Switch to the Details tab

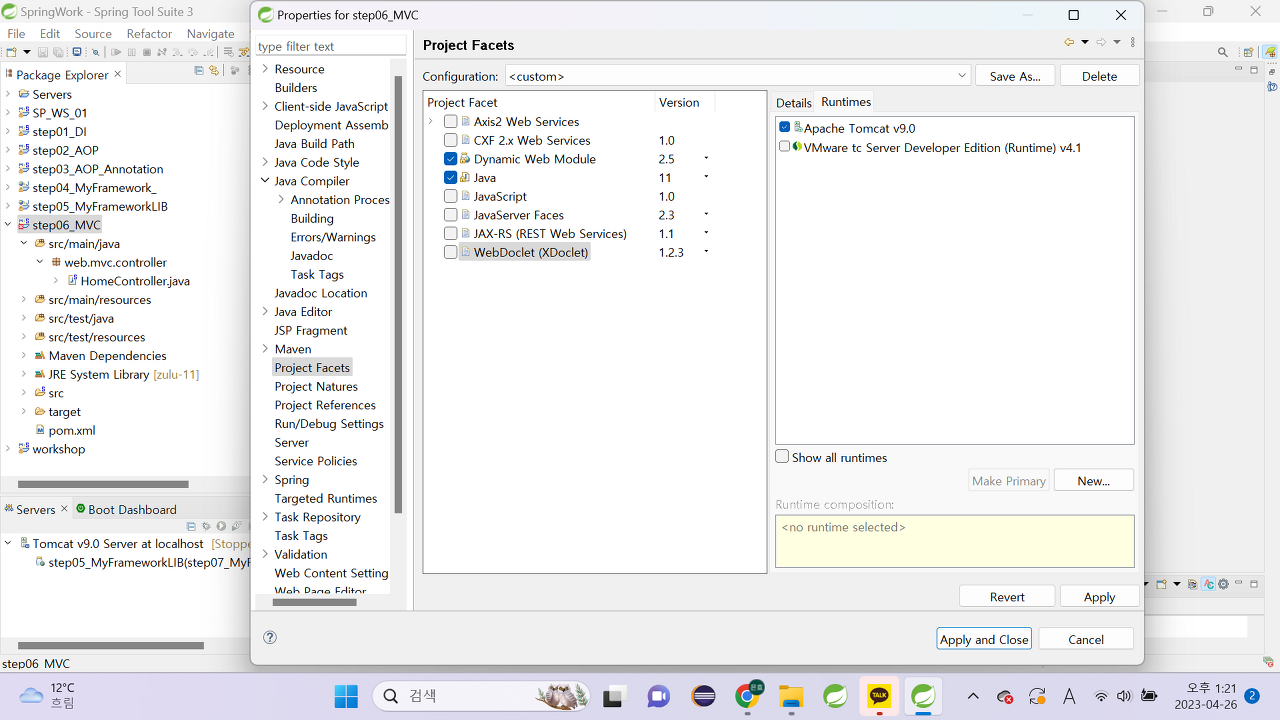794,103
